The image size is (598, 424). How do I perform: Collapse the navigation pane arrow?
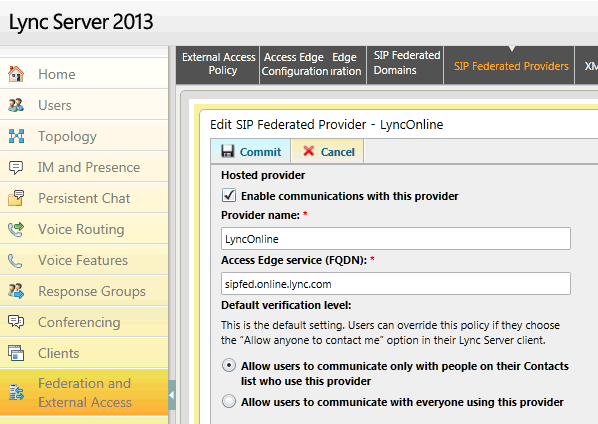click(x=172, y=395)
